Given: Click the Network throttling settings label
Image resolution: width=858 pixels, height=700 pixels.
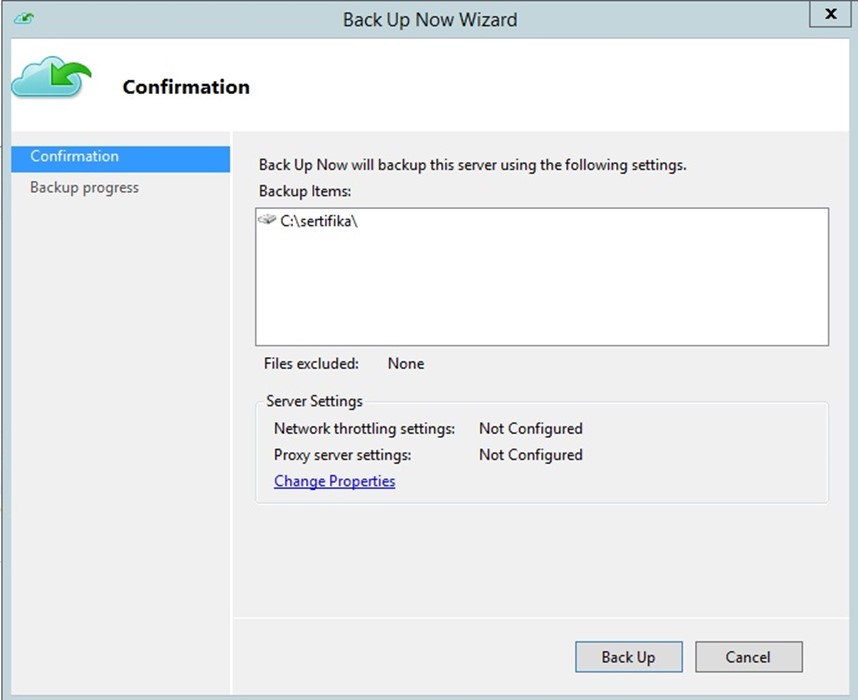Looking at the screenshot, I should (x=364, y=429).
